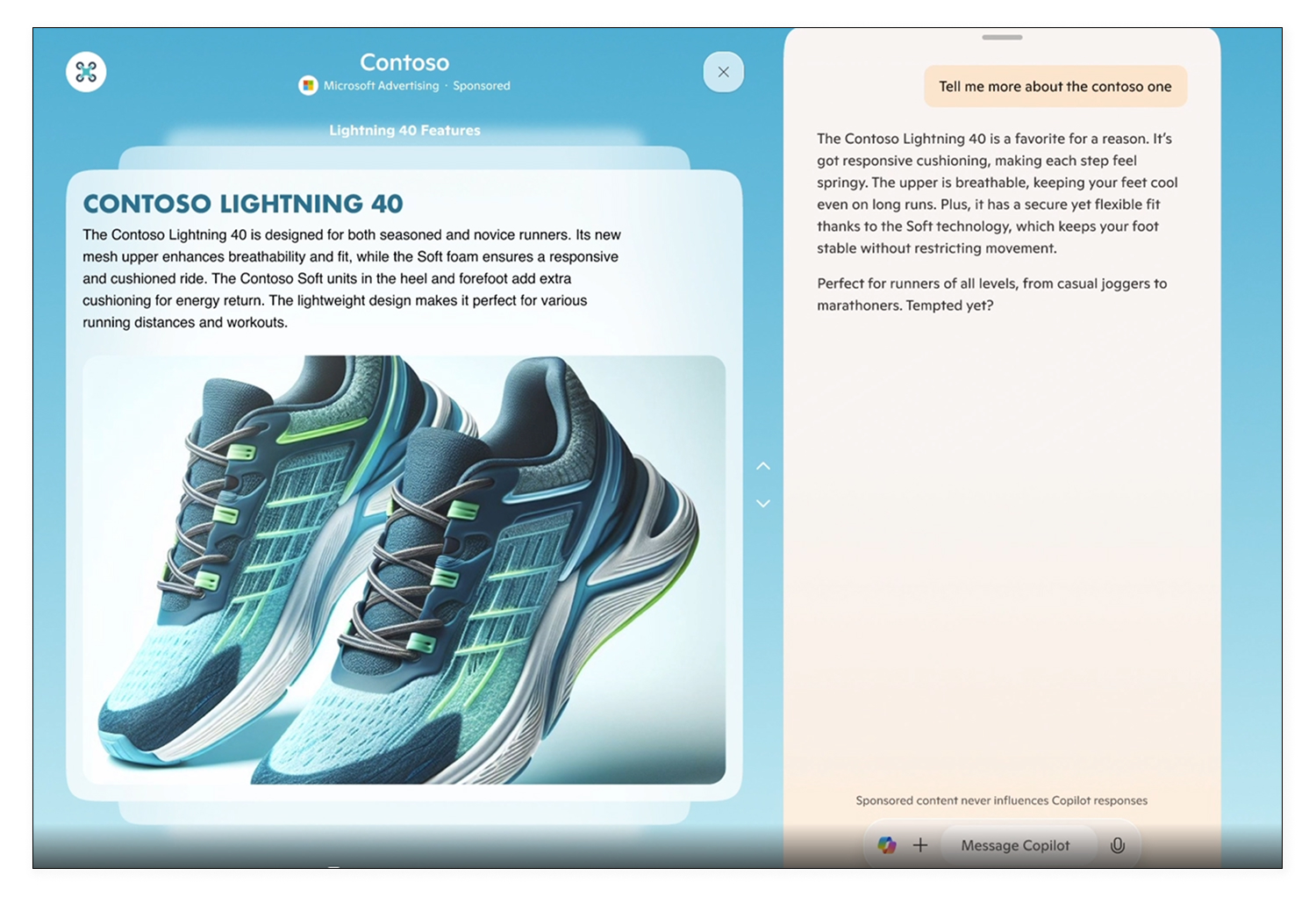Click the Contoso title heading
This screenshot has height=911, width=1316.
pyautogui.click(x=404, y=62)
